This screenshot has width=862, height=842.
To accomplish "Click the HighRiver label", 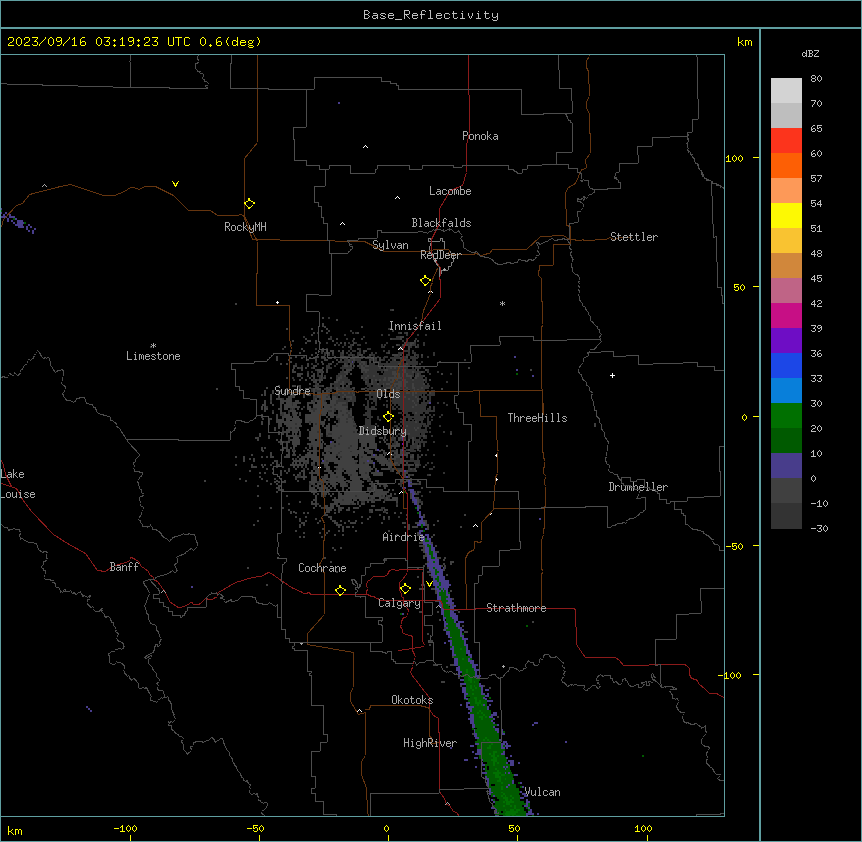I will tap(430, 743).
